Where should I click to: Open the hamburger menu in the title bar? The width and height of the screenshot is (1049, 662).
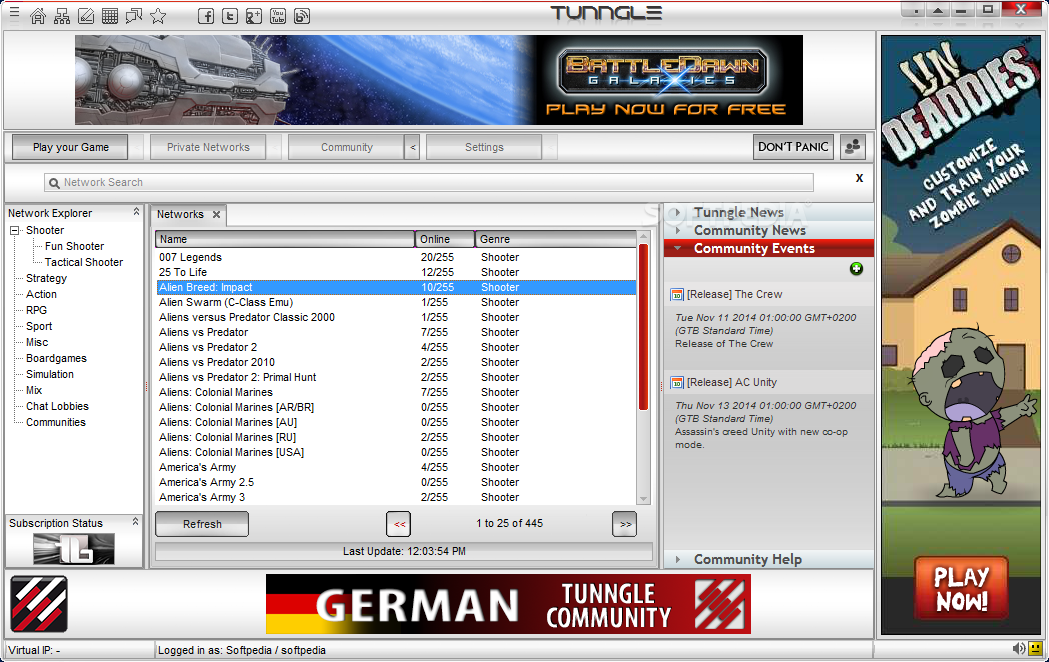[x=14, y=12]
